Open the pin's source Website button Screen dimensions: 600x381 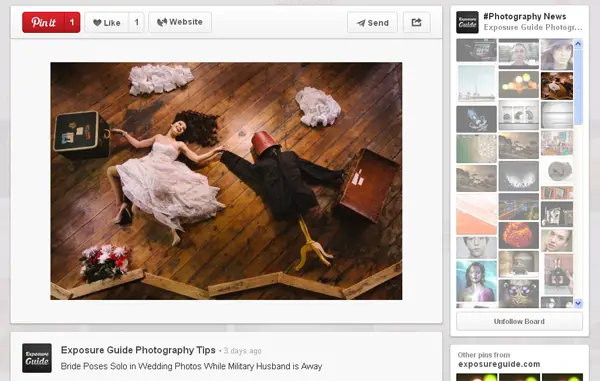pos(180,22)
